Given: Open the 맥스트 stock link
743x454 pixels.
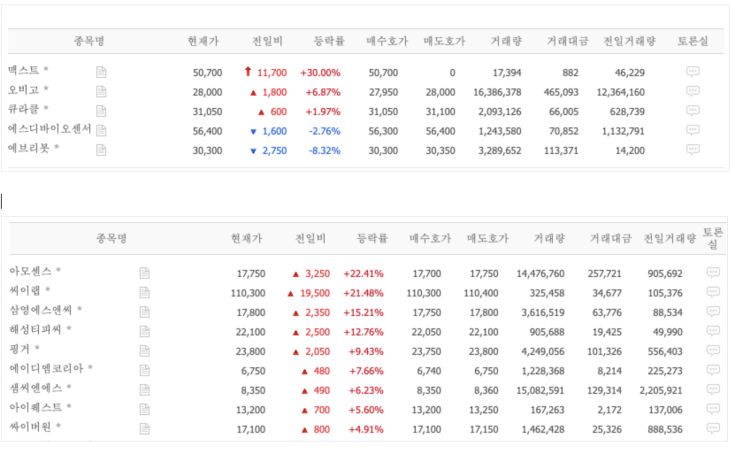Looking at the screenshot, I should pyautogui.click(x=23, y=70).
